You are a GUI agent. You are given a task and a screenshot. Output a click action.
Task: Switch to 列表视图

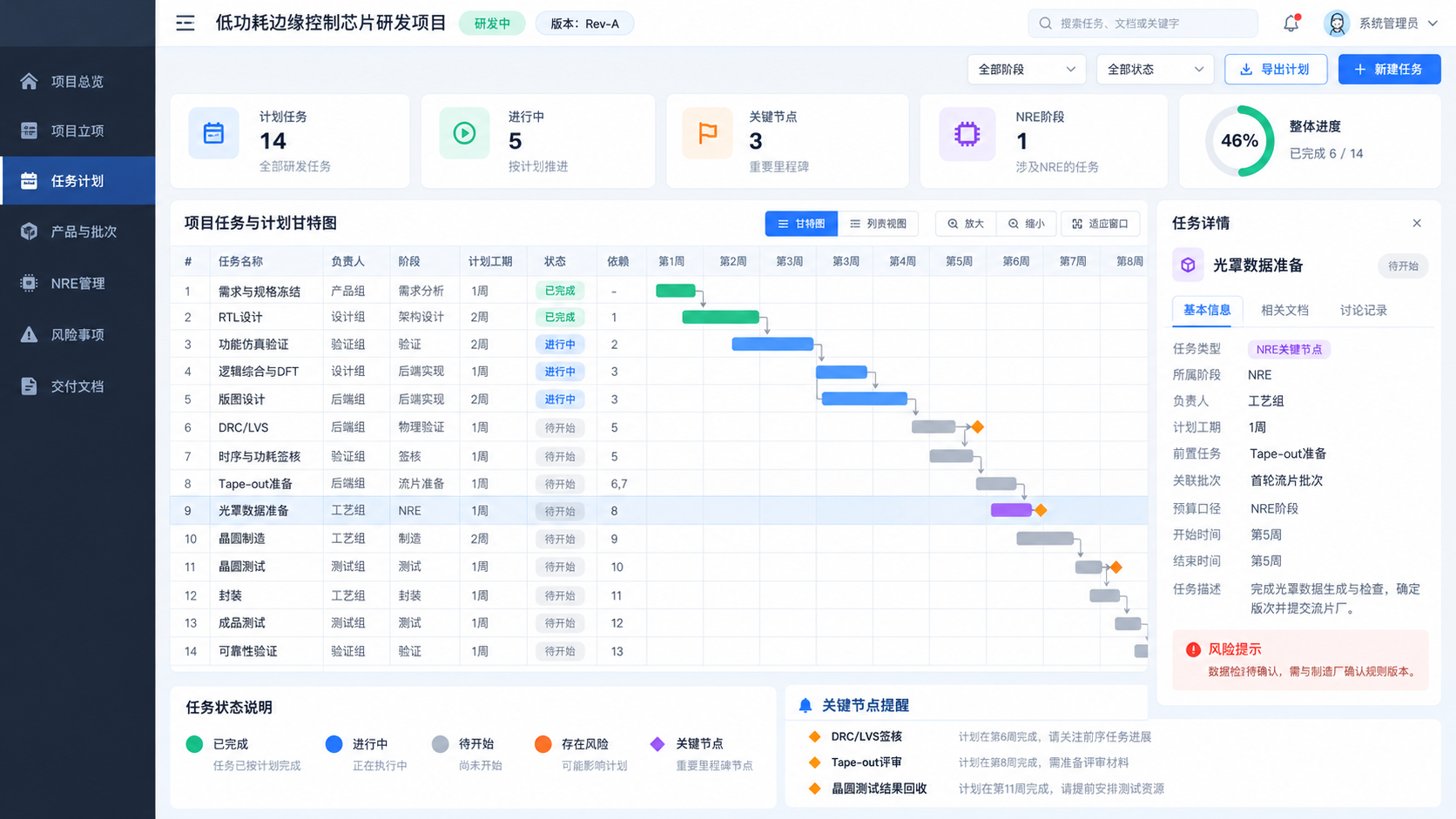[878, 224]
